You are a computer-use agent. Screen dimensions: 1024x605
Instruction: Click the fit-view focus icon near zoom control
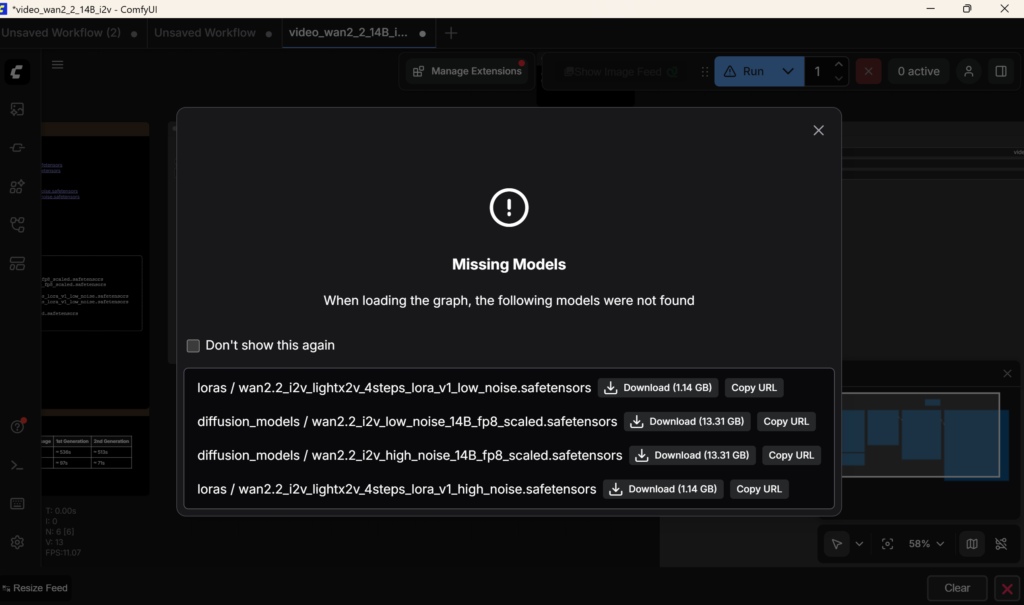[887, 543]
